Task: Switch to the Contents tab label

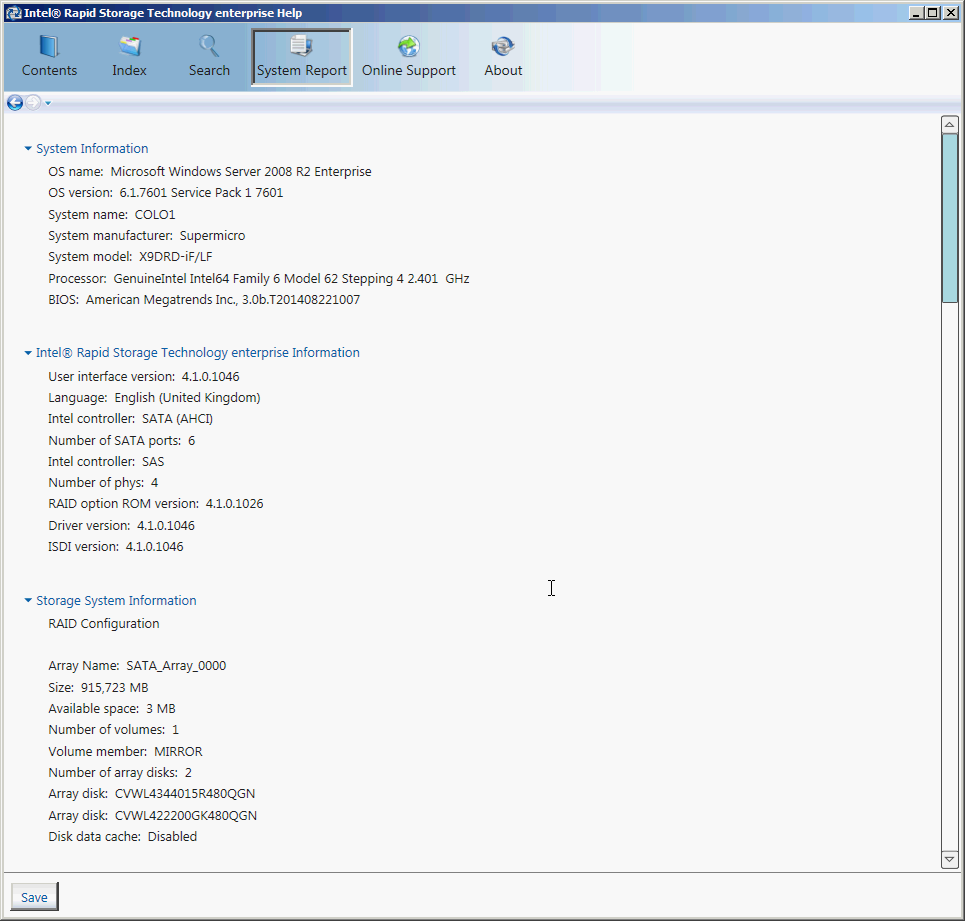Action: 49,70
